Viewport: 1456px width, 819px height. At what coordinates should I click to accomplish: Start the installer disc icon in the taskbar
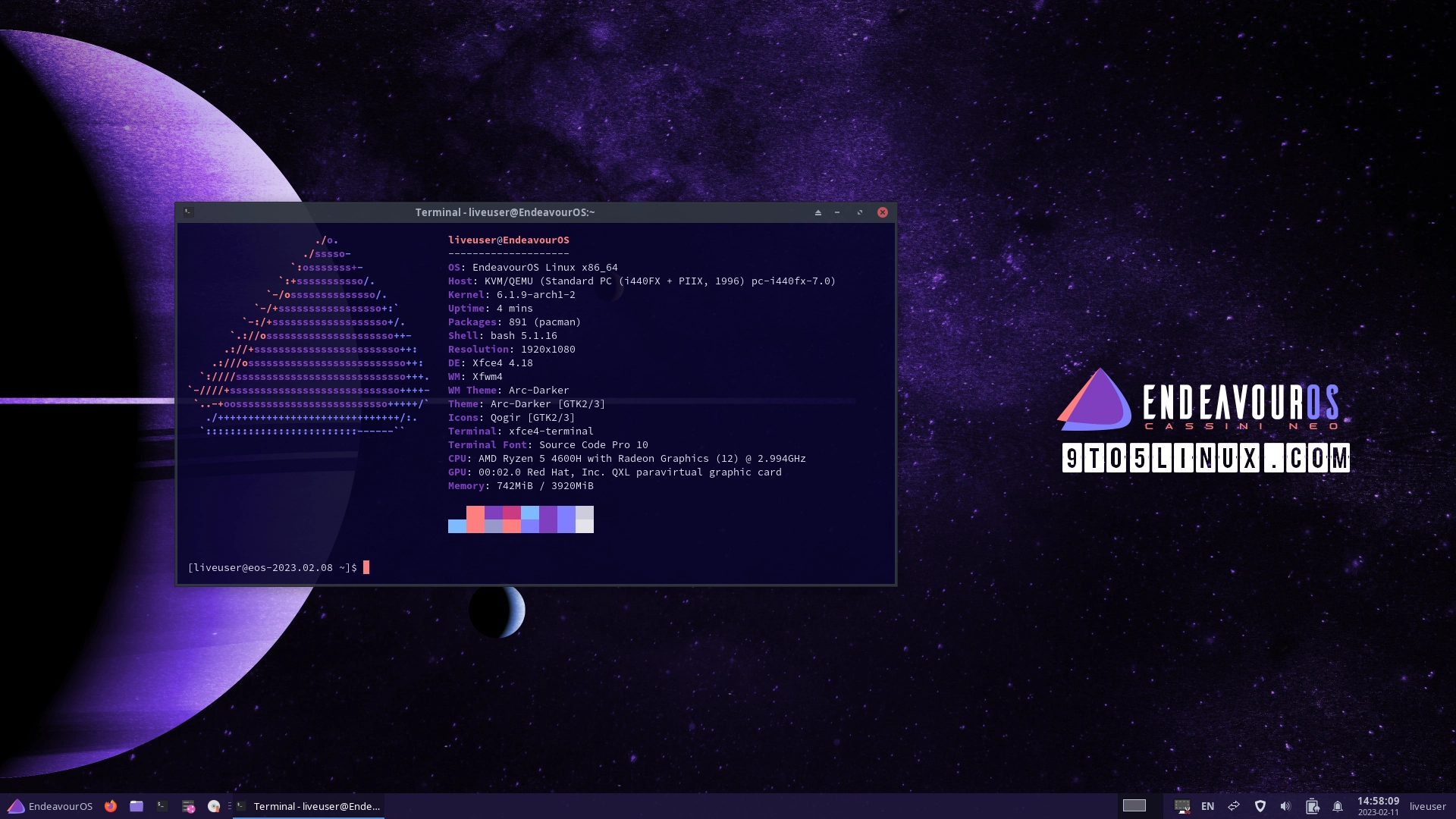coord(213,806)
